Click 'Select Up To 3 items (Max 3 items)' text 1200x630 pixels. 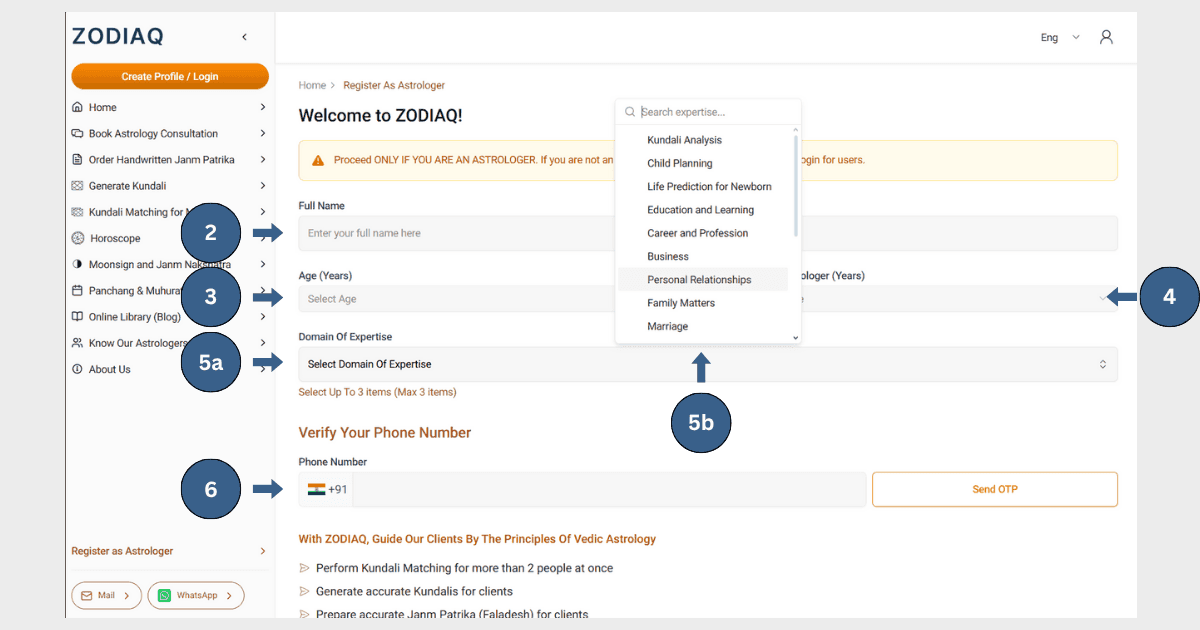(378, 392)
